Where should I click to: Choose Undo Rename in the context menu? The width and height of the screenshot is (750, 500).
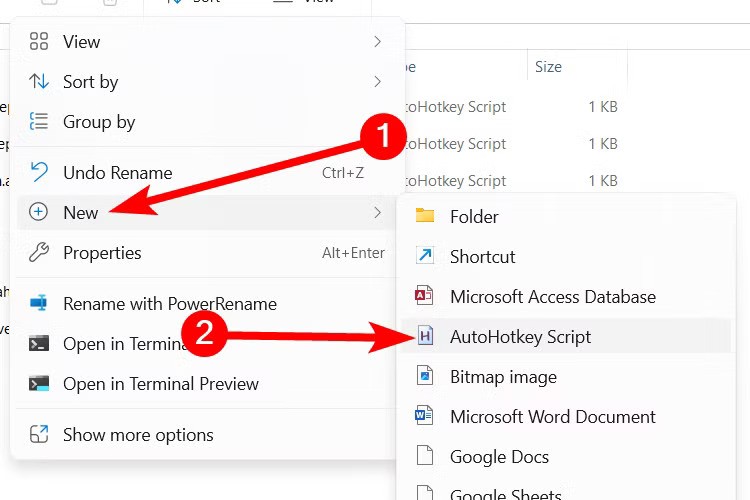point(206,173)
